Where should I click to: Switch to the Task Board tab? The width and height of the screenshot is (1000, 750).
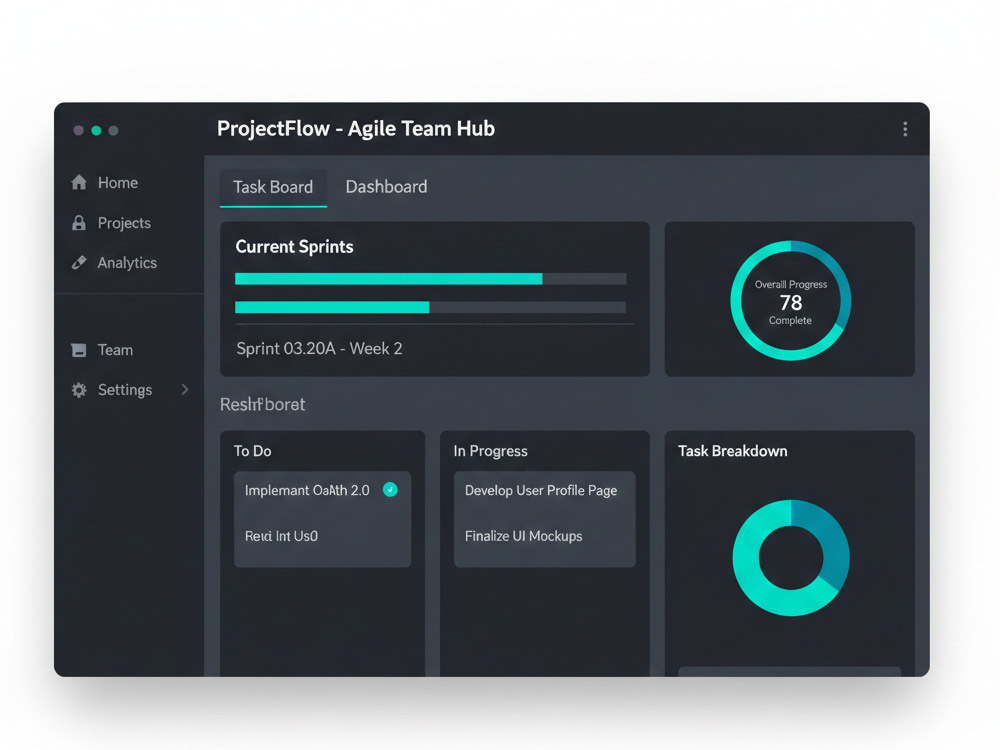pos(273,188)
